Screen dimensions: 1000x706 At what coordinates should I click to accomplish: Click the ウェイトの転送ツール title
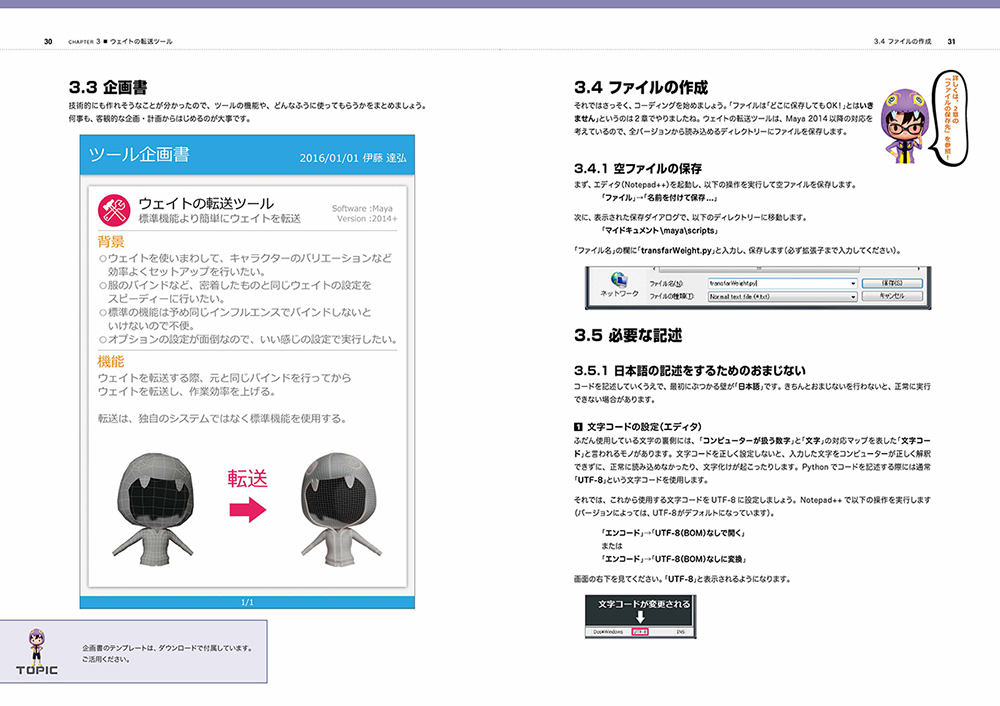click(206, 203)
